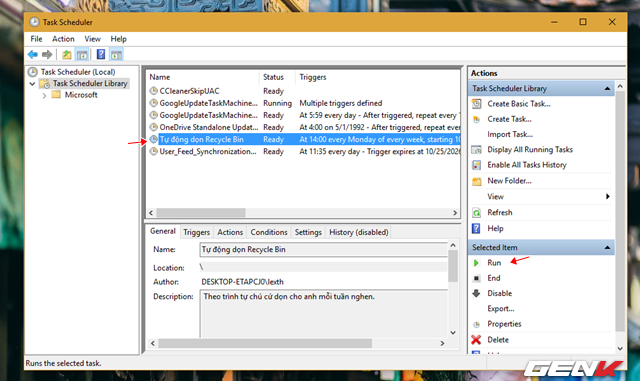The width and height of the screenshot is (640, 381).
Task: Click Actions pane scrollbar down arrow
Action: [x=620, y=348]
